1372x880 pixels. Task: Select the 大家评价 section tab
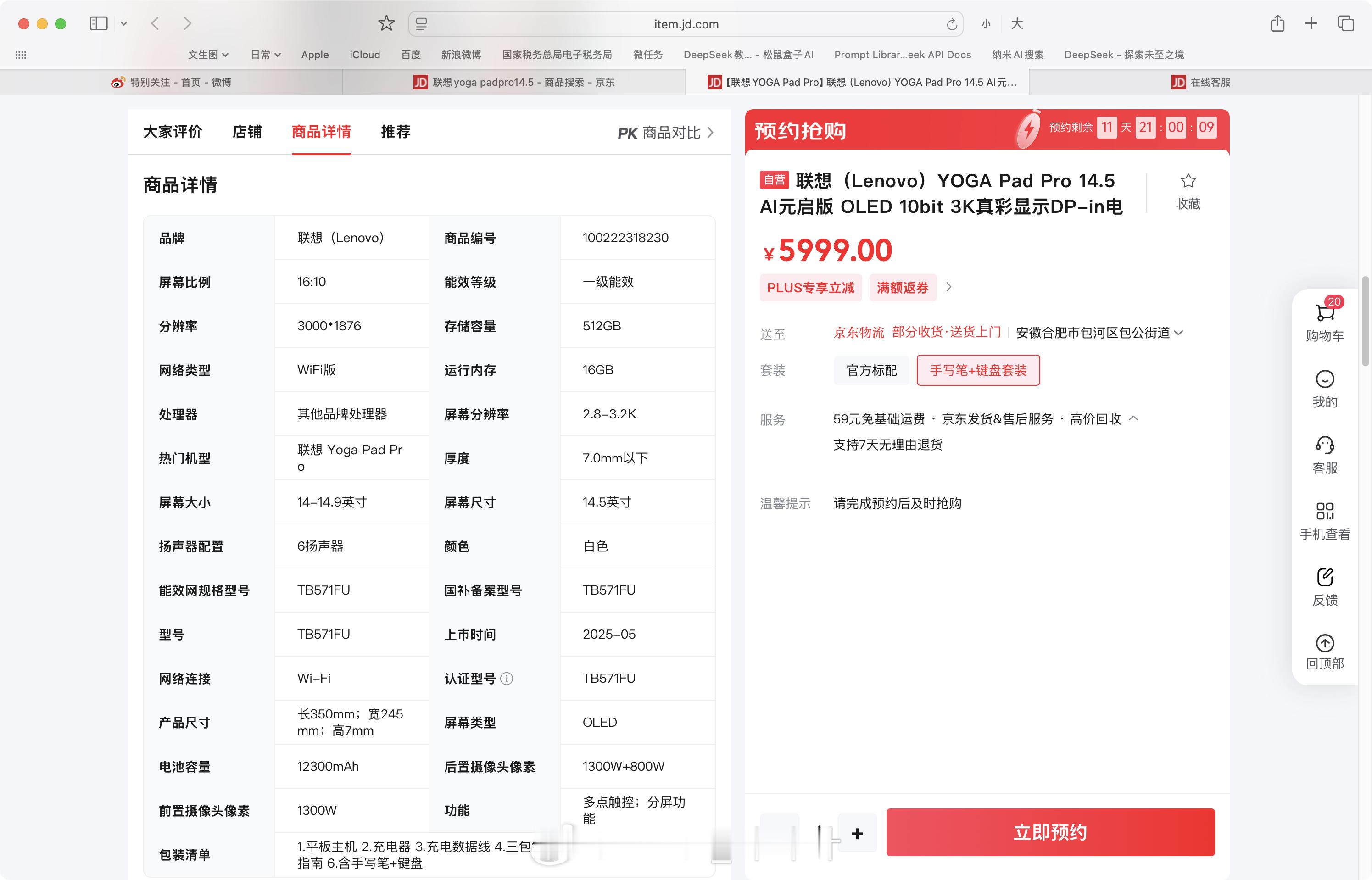173,132
